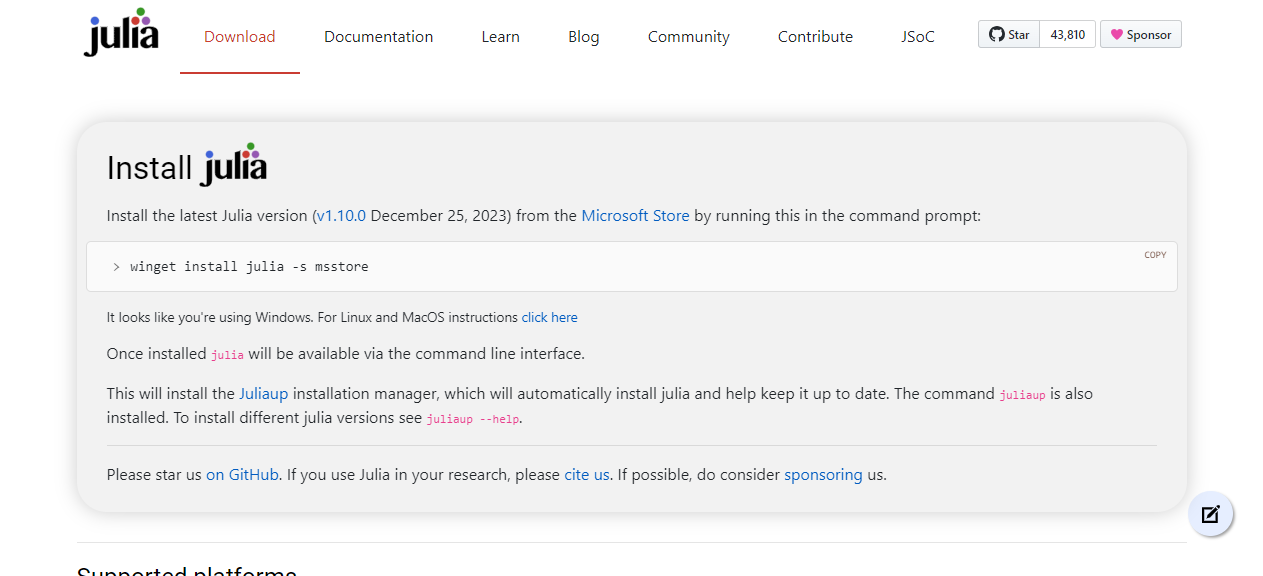Navigate to the Community page
The height and width of the screenshot is (576, 1263).
point(688,37)
